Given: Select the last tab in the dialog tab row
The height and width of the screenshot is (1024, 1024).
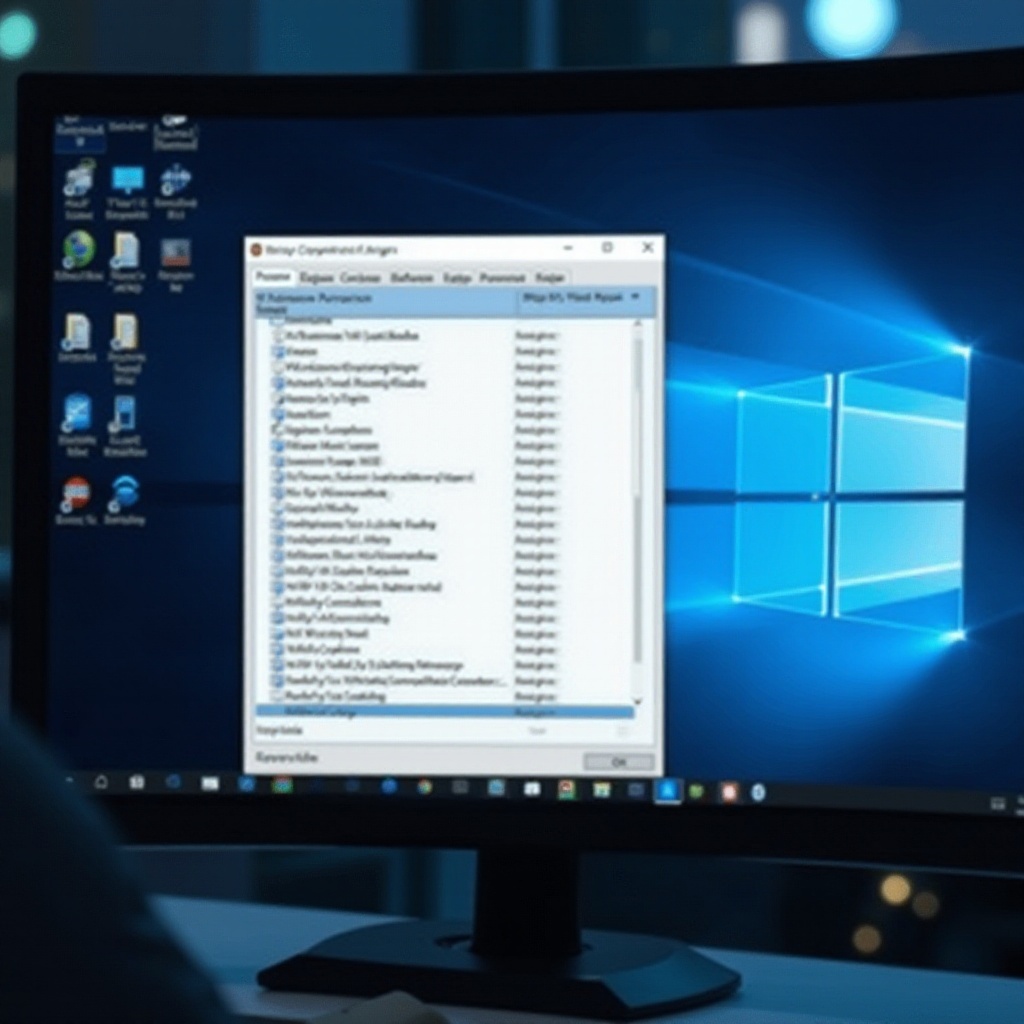Looking at the screenshot, I should click(x=550, y=277).
